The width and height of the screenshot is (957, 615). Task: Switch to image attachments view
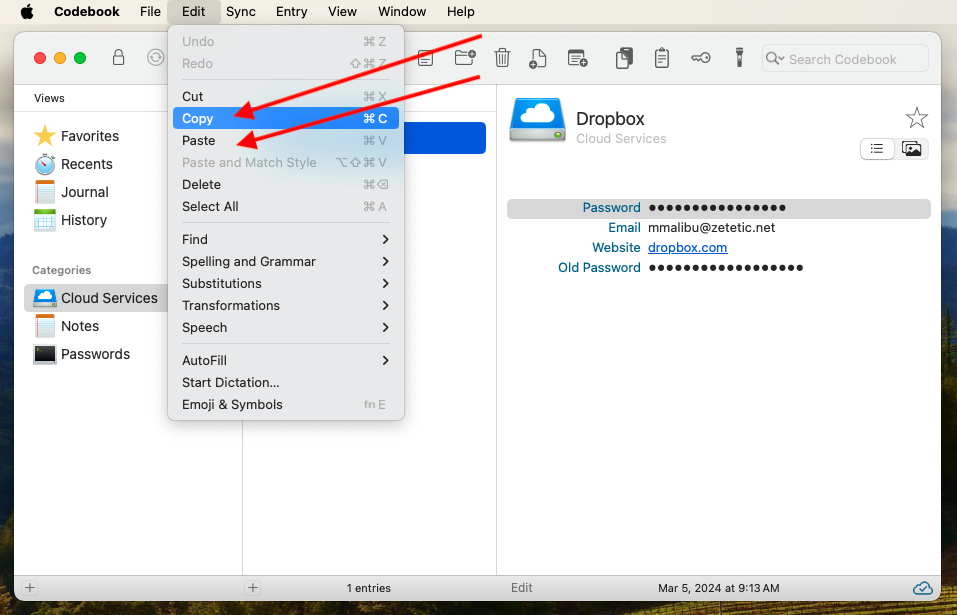pos(911,149)
